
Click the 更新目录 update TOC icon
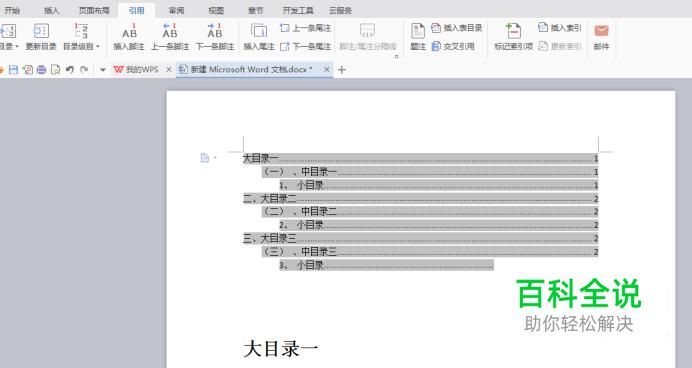pos(41,31)
